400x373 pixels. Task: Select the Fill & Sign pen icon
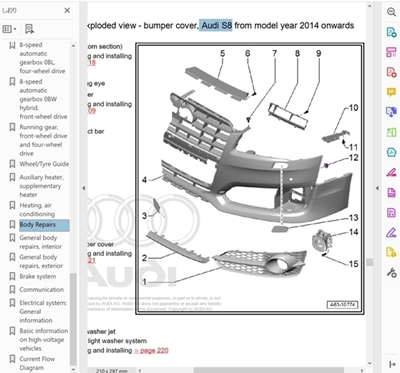(391, 232)
